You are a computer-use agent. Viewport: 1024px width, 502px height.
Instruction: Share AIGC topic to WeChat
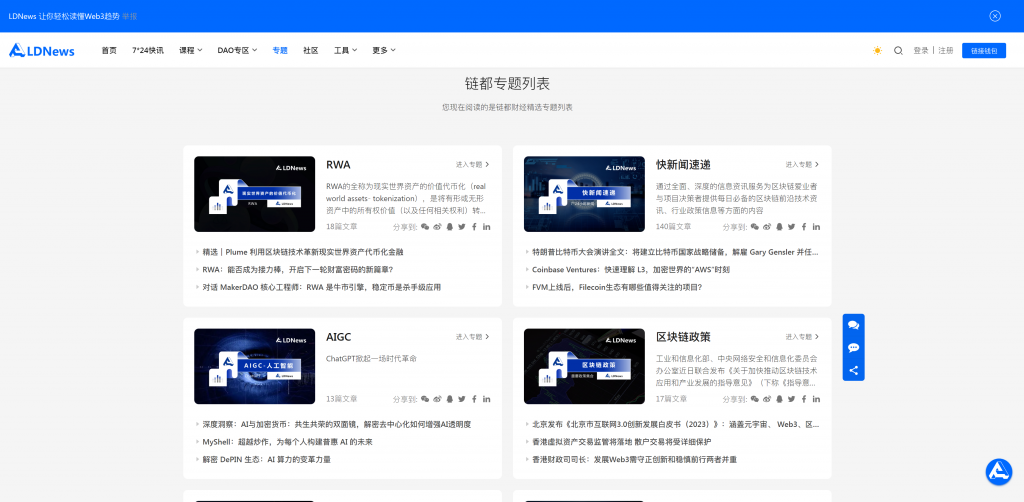tap(425, 399)
